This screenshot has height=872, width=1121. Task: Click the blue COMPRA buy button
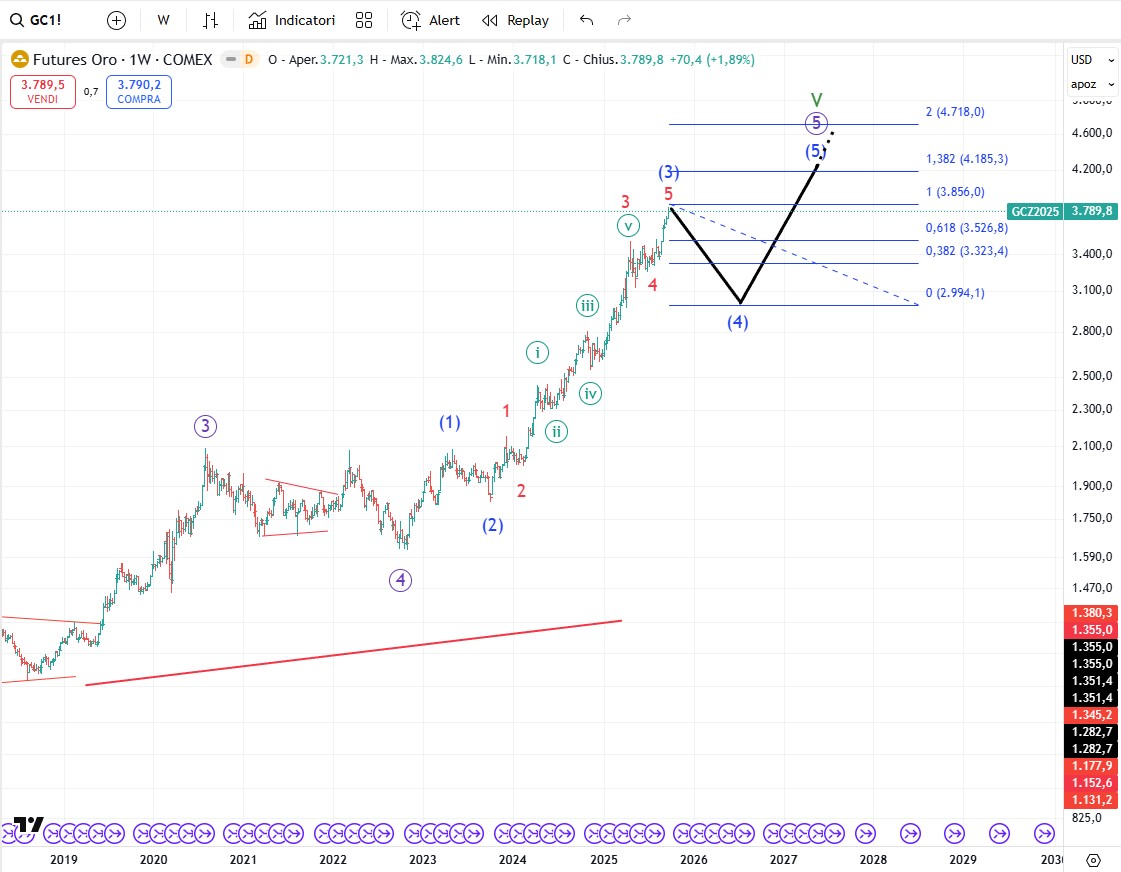coord(138,92)
